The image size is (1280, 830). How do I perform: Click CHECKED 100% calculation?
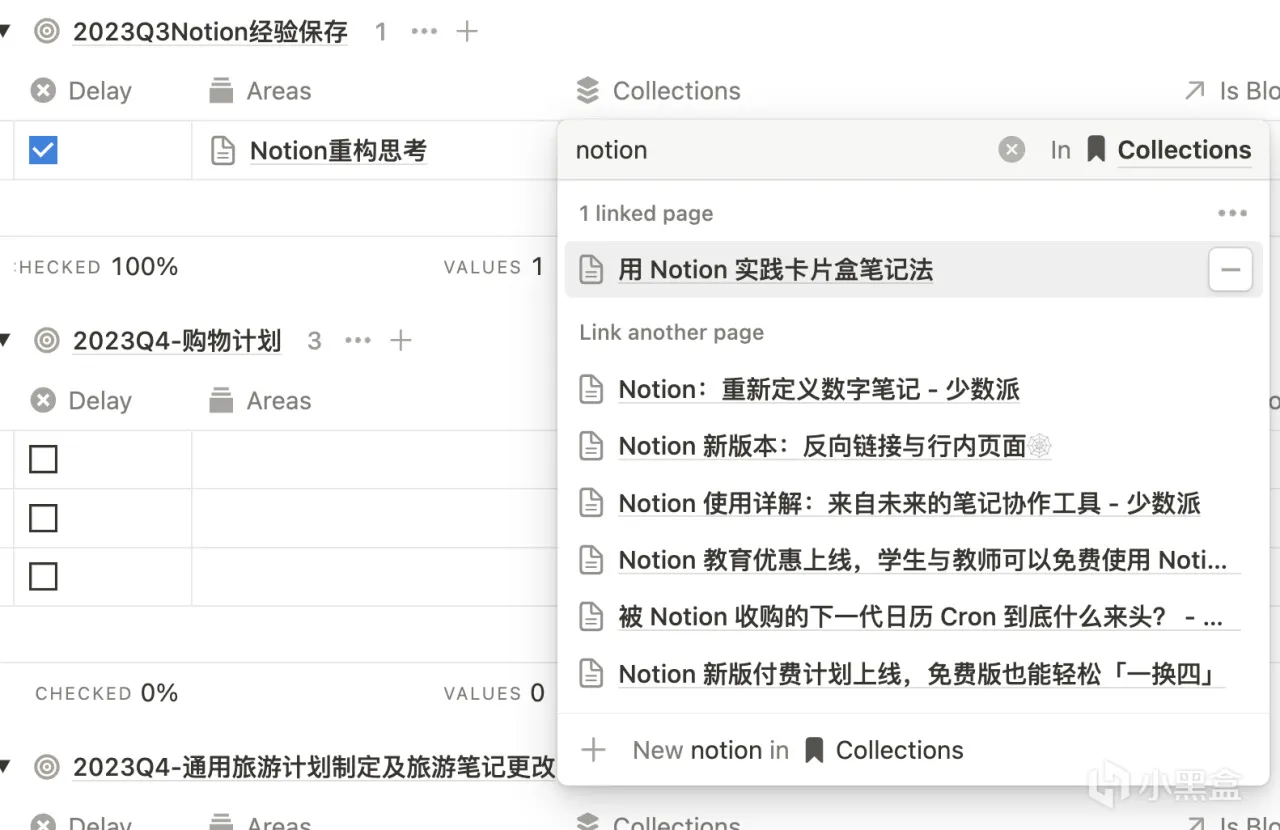tap(97, 267)
